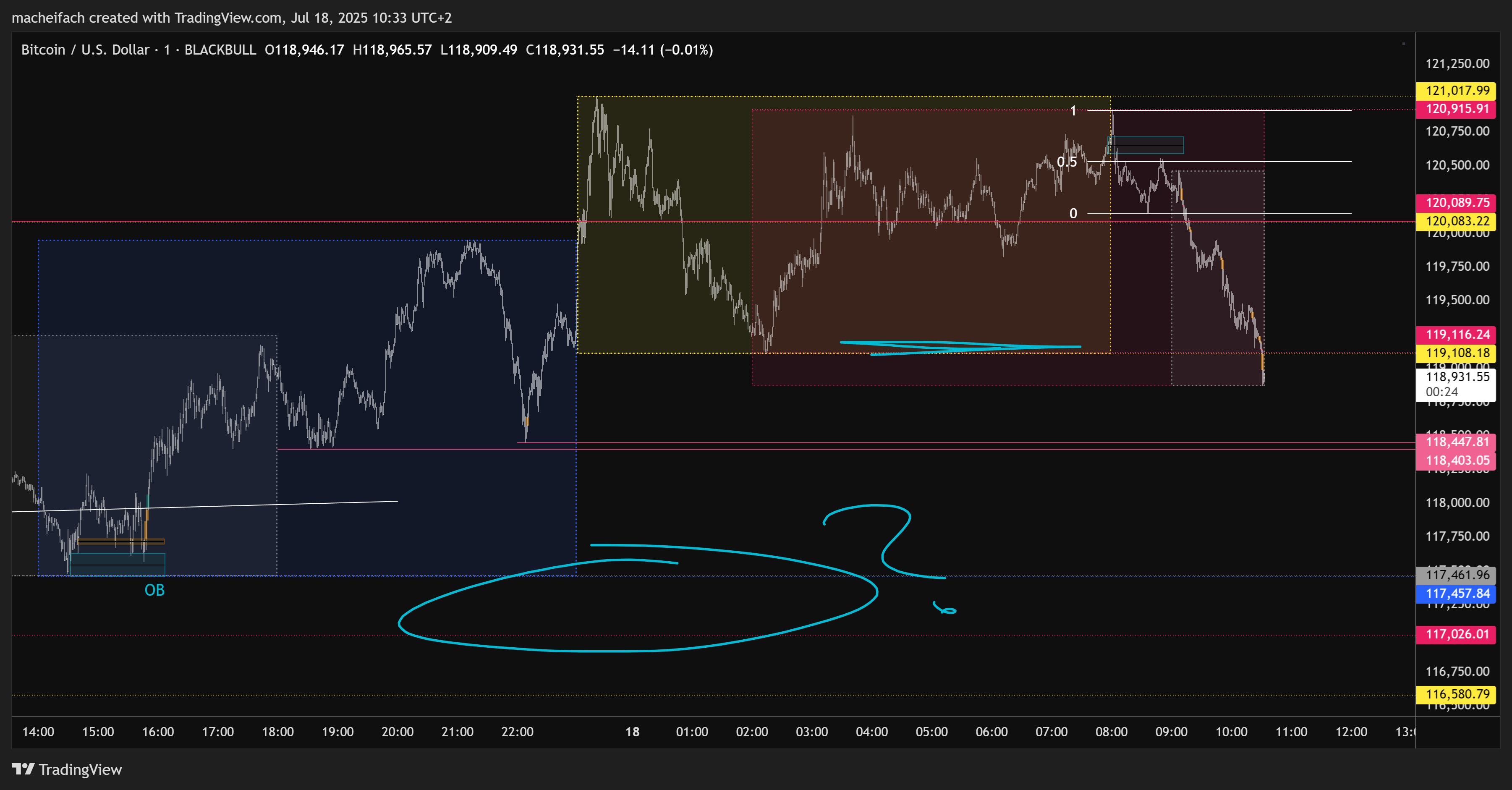Click the 18 date marker on time axis
This screenshot has height=790, width=1512.
pos(632,732)
